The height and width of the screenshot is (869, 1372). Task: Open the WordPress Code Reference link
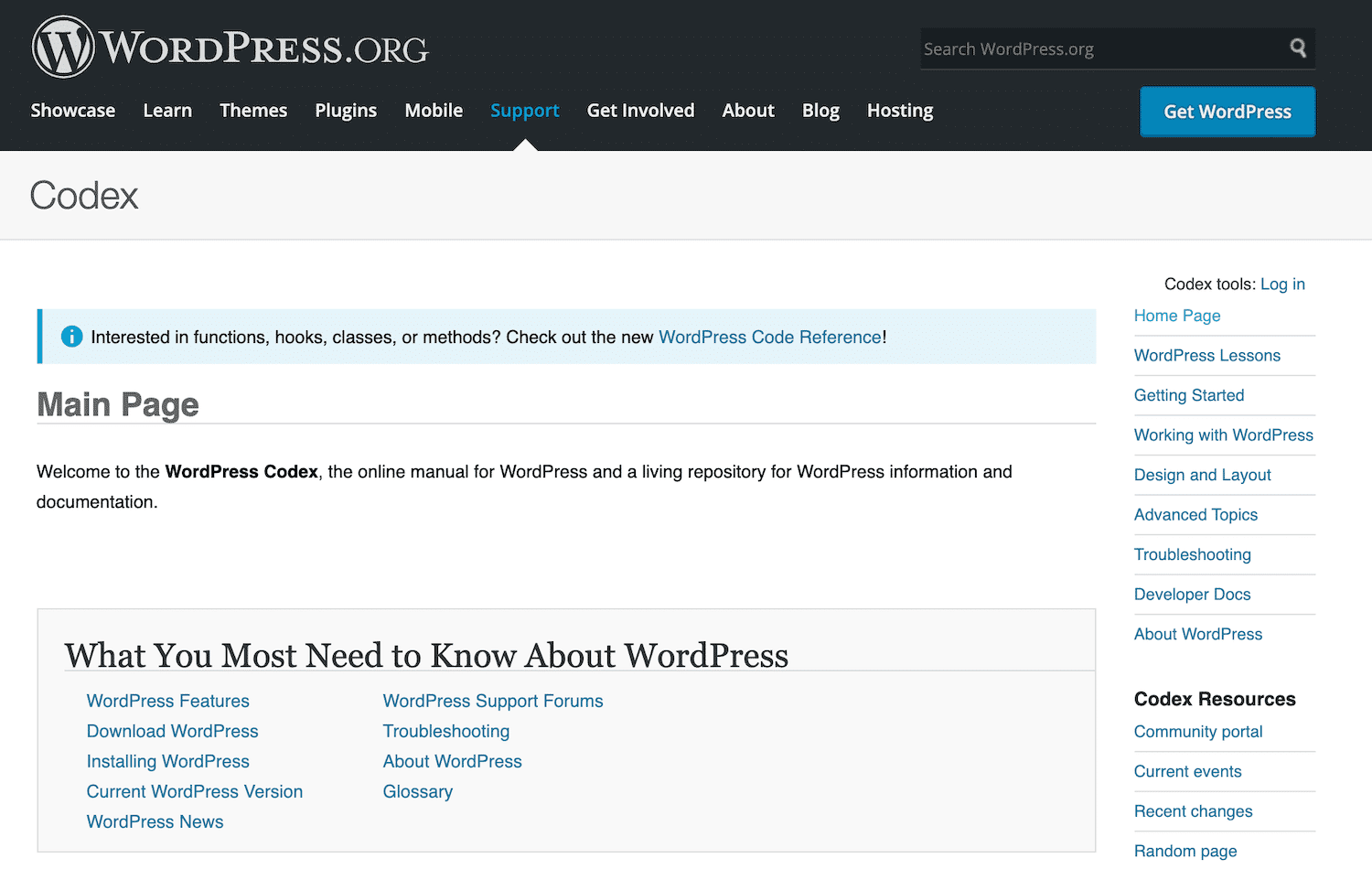769,337
